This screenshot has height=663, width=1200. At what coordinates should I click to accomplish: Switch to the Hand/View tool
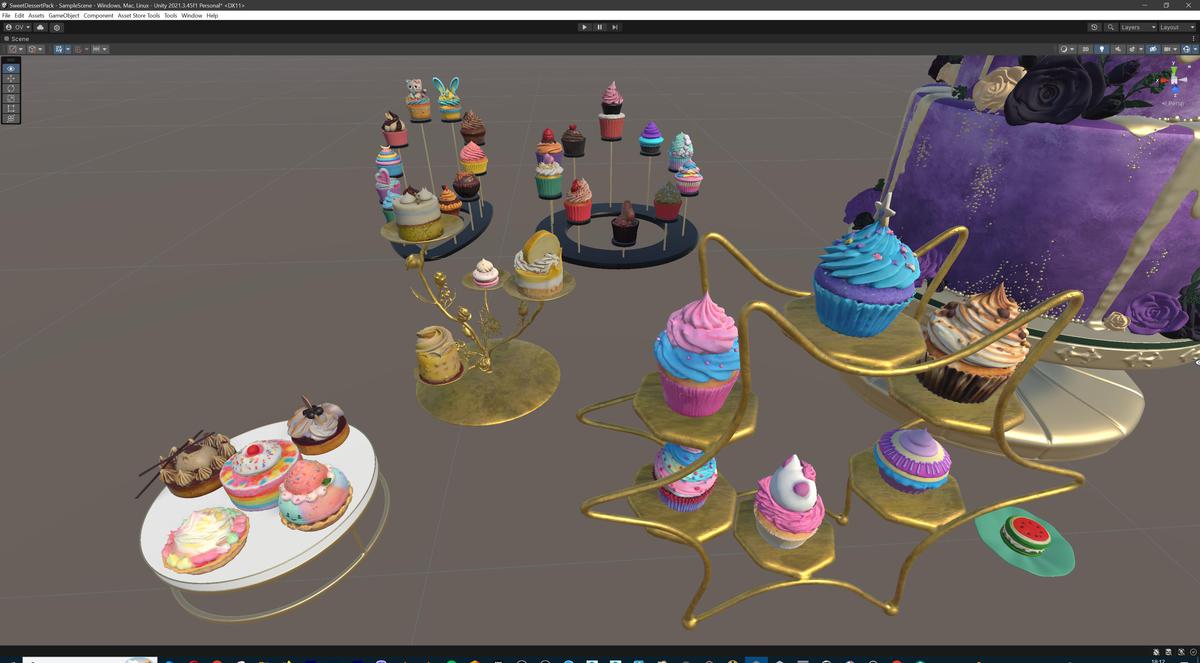point(9,67)
